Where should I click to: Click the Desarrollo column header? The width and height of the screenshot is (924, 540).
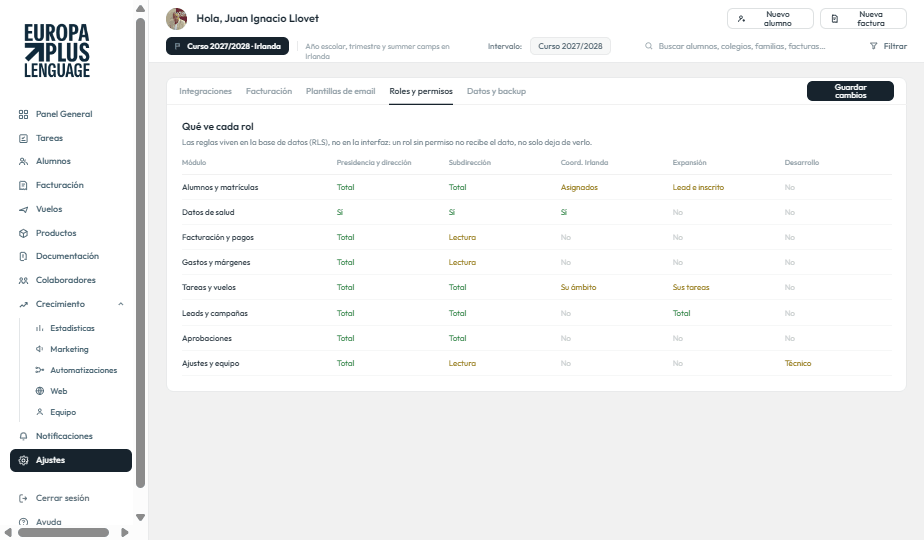[801, 163]
